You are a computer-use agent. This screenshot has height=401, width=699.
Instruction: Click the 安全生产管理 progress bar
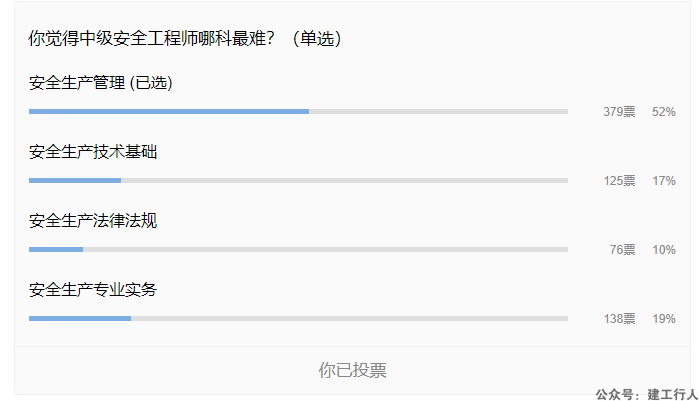(x=298, y=111)
